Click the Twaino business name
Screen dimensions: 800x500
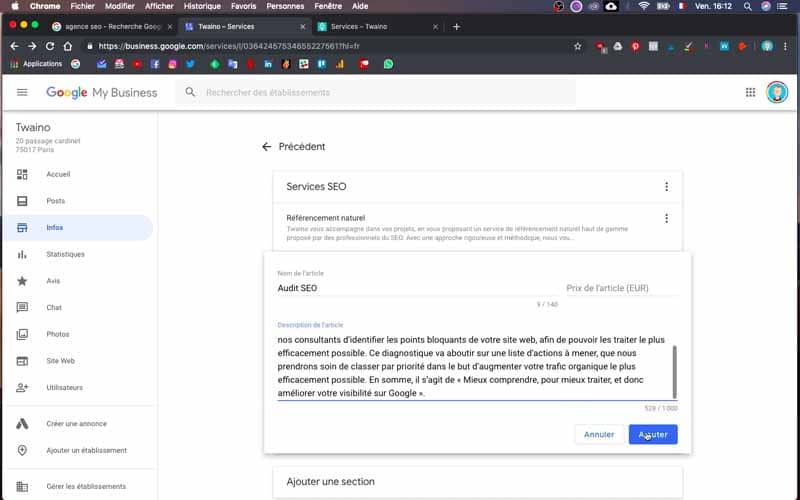(x=33, y=128)
